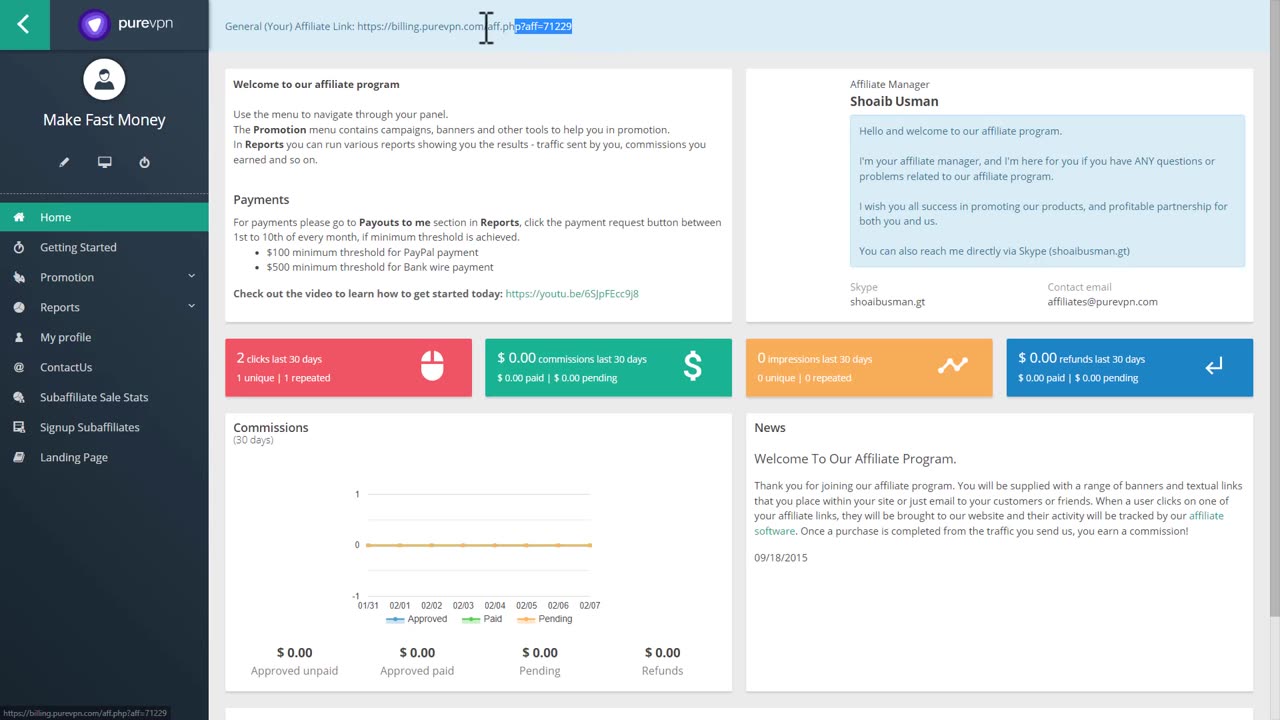Click the $500 minimum threshold Bank wire line
This screenshot has height=720, width=1280.
(x=380, y=268)
